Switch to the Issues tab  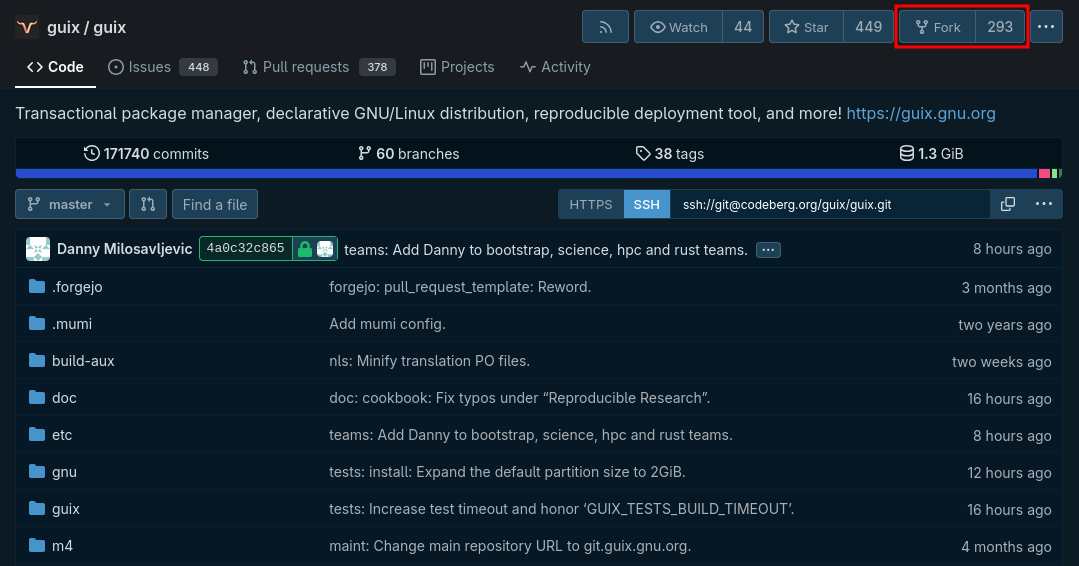click(149, 67)
